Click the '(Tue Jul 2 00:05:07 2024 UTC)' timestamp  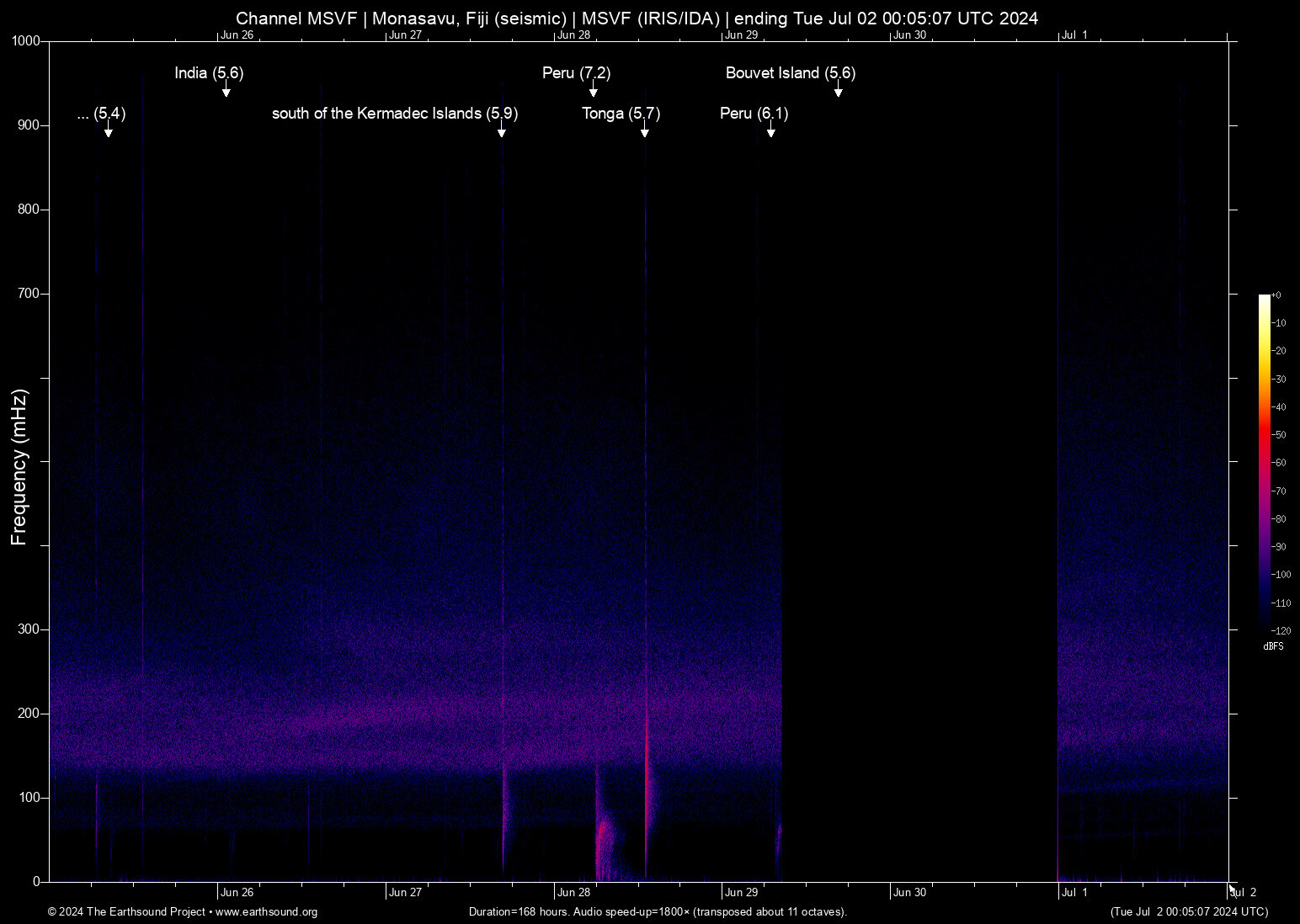point(1189,912)
